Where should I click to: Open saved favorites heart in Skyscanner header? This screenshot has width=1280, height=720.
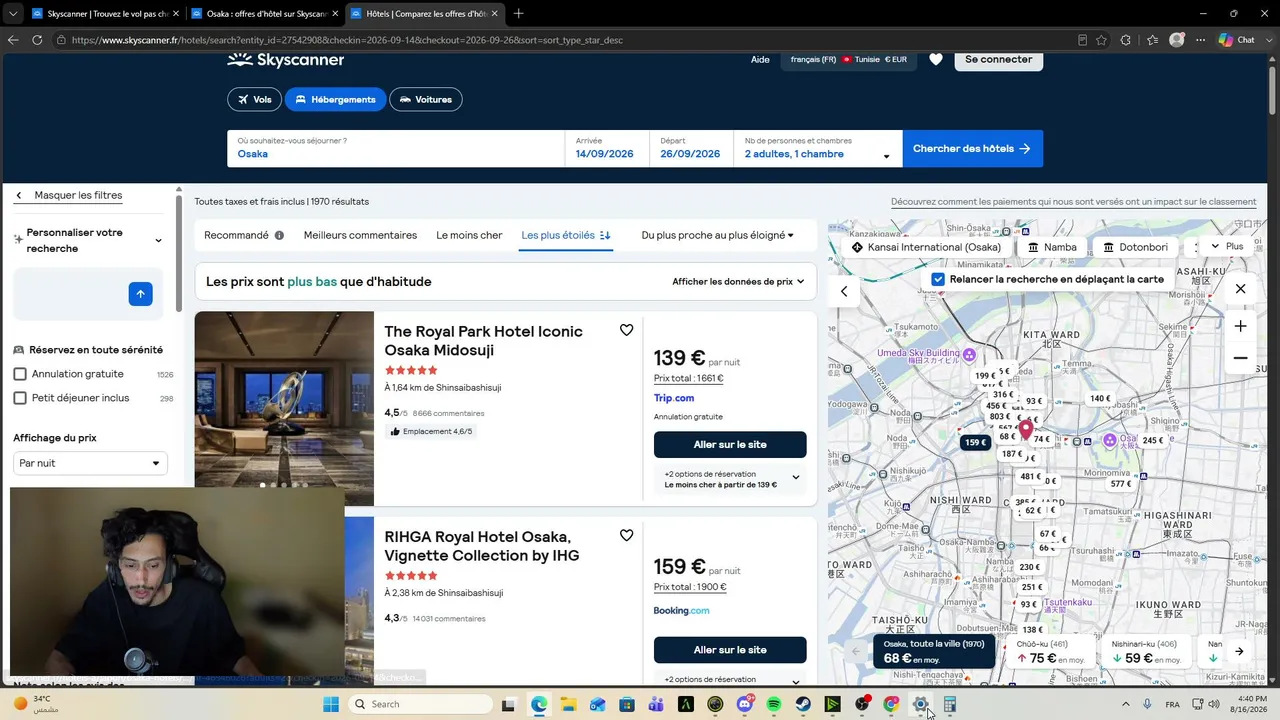pyautogui.click(x=936, y=59)
